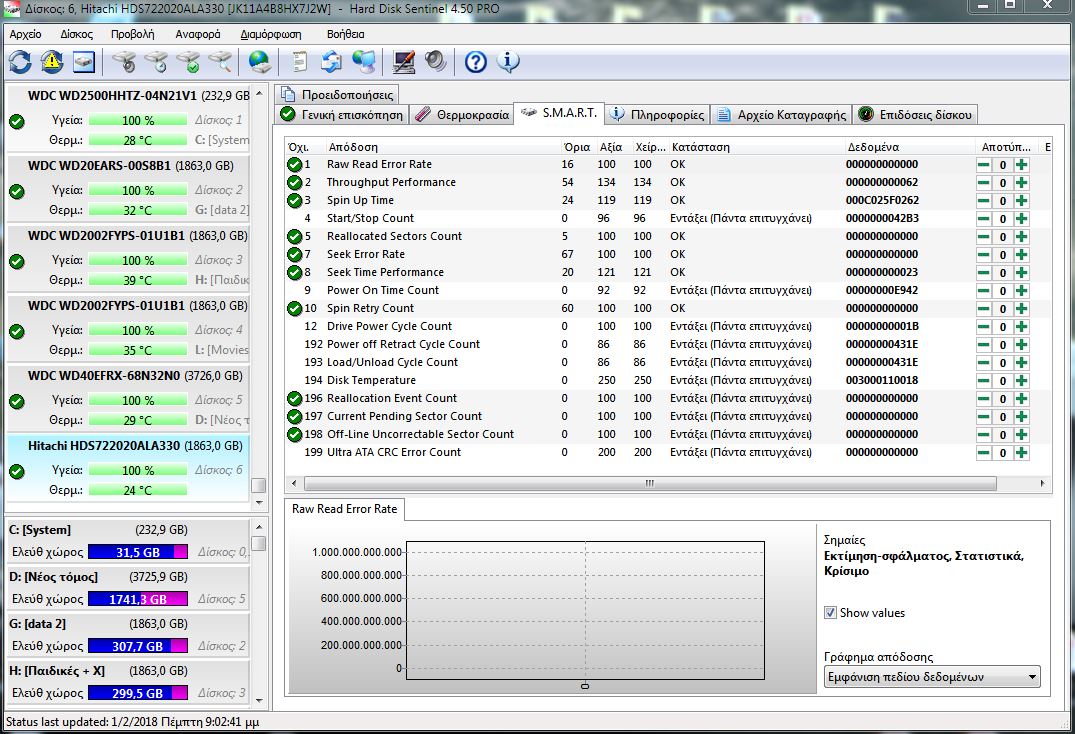Switch to the Γενική επισκόπηση tab

(342, 114)
